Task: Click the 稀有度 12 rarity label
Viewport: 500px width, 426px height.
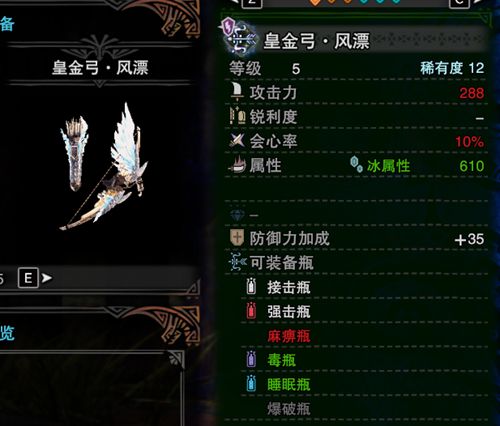Action: (x=452, y=68)
